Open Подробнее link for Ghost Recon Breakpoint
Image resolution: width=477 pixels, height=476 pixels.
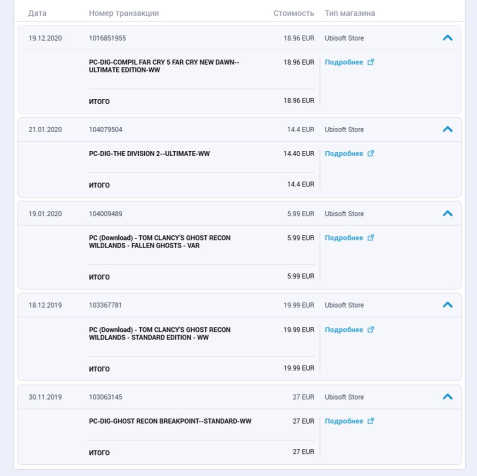[344, 421]
